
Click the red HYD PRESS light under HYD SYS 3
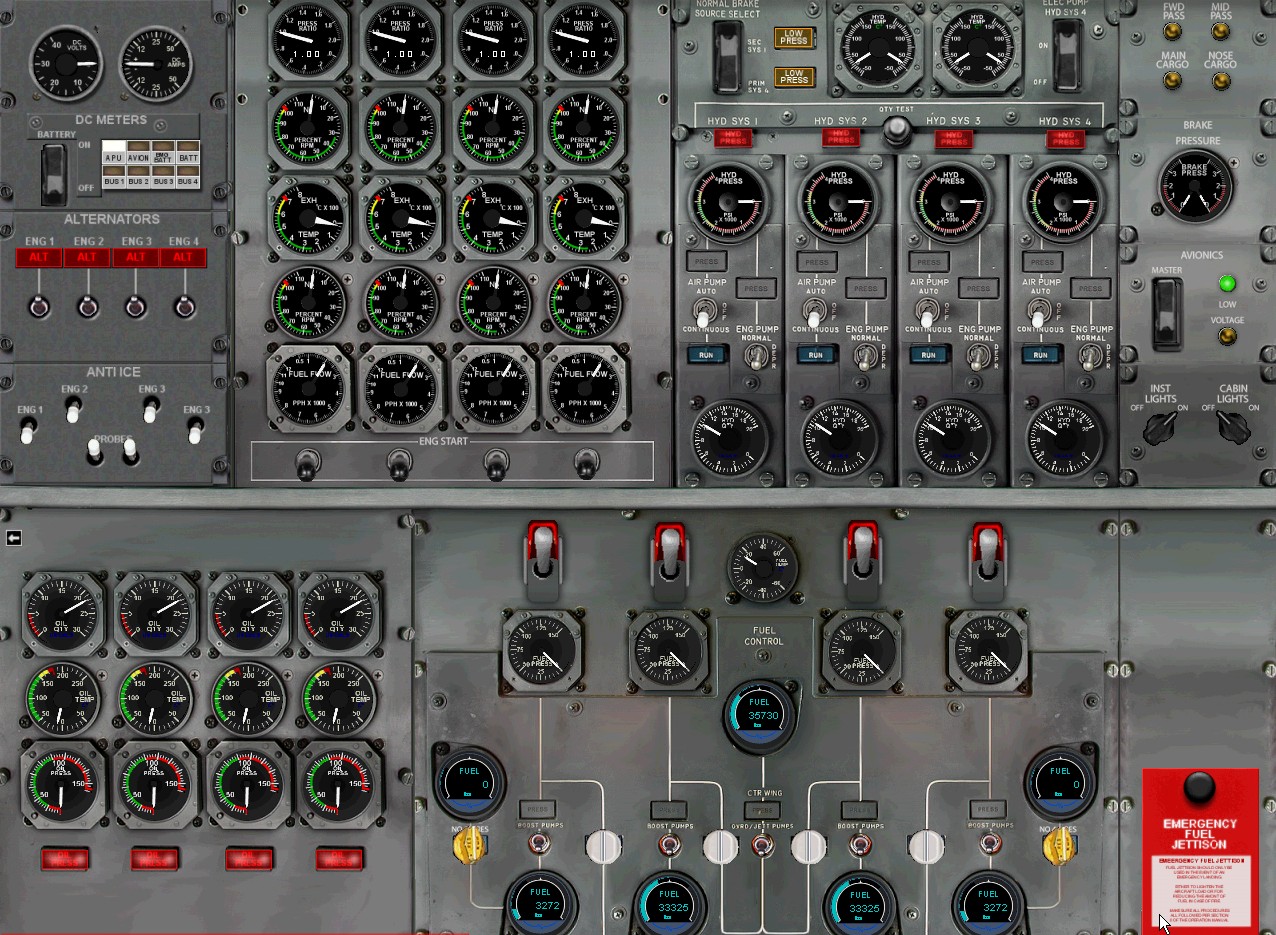pos(953,137)
